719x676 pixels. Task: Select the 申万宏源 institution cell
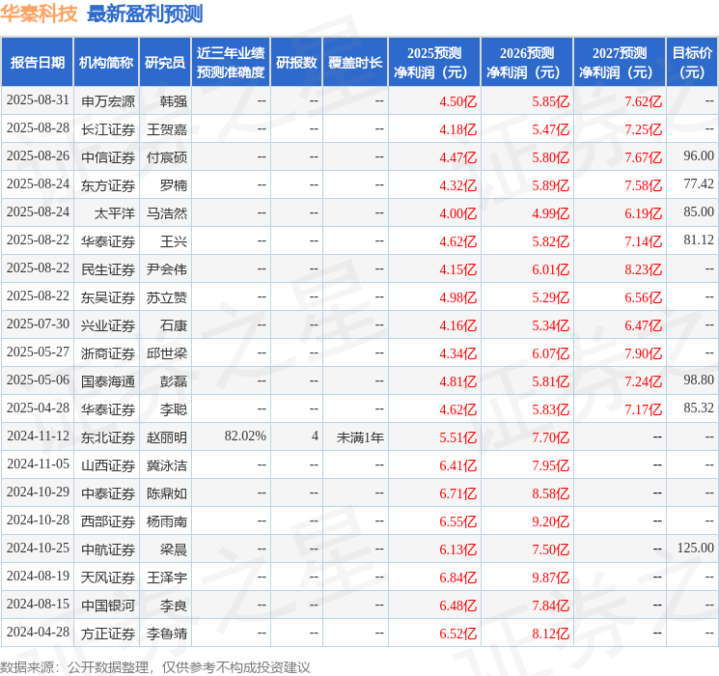tap(108, 101)
